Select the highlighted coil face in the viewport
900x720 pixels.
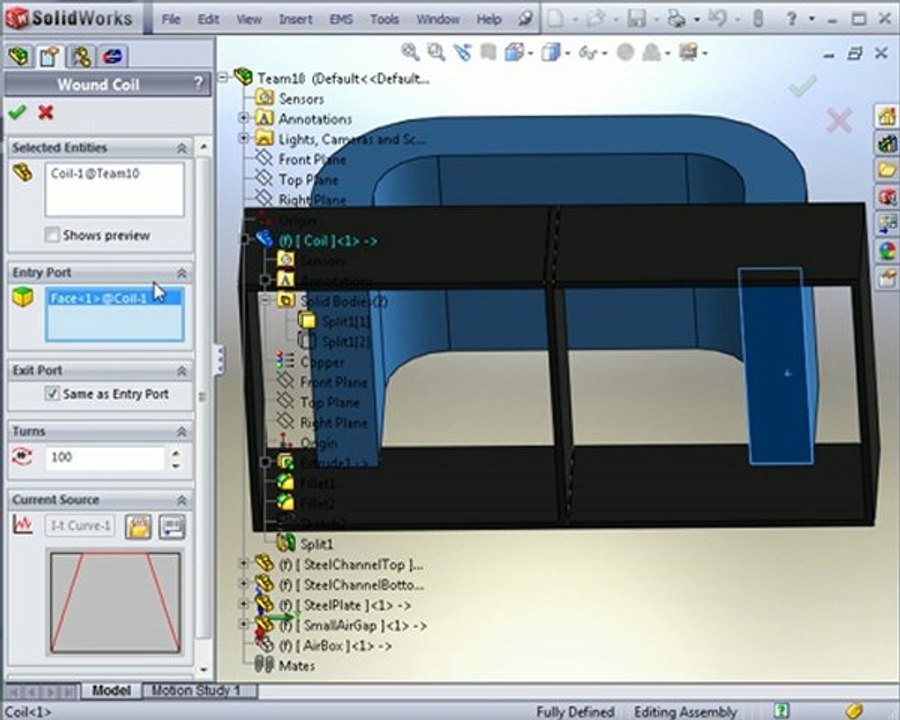(775, 366)
